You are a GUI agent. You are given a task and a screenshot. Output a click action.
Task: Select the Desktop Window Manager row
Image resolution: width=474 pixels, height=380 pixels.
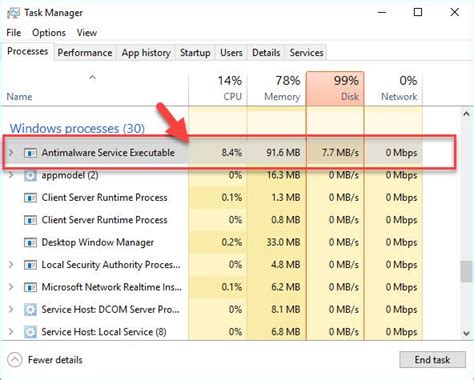(213, 242)
